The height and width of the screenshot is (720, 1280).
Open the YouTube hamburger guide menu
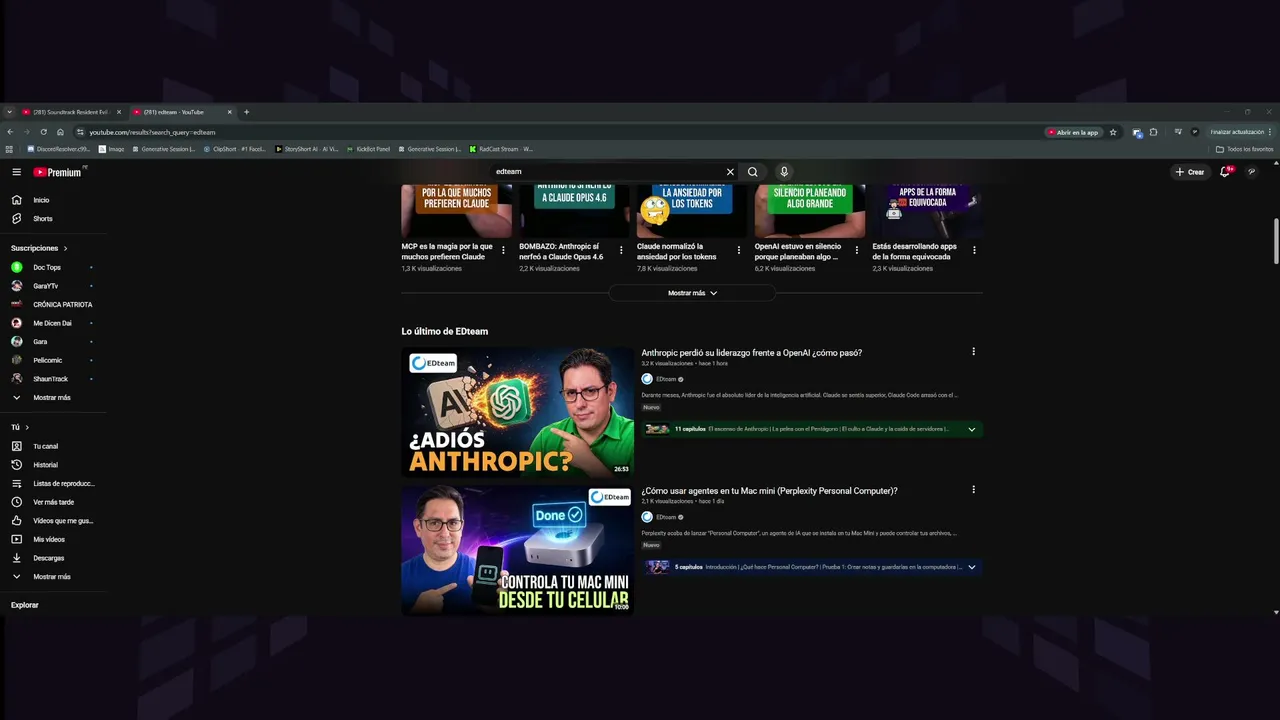pos(16,172)
